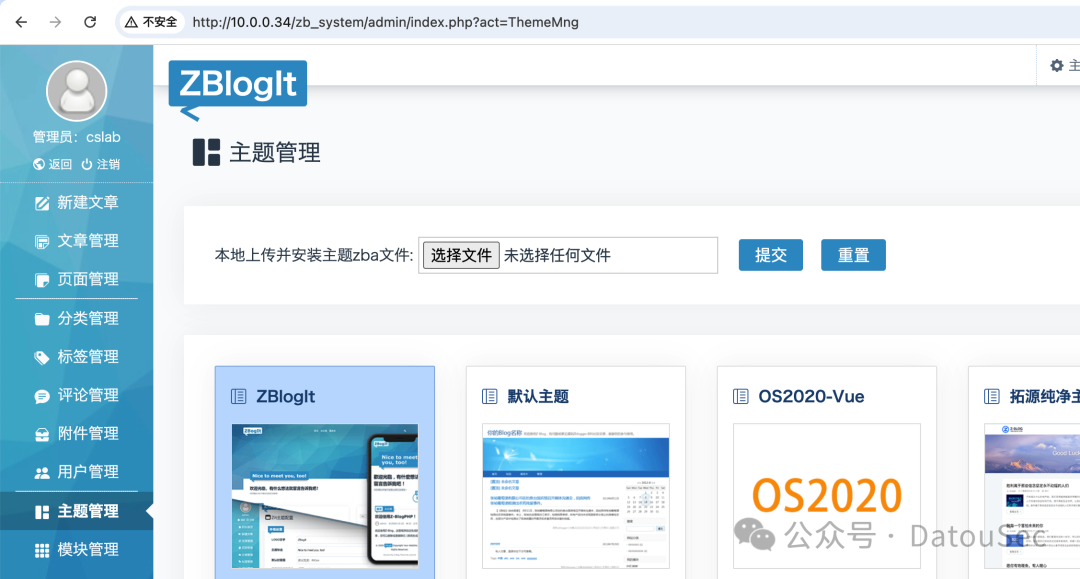
Task: Click the icon beside OS2020-Vue title
Action: click(740, 397)
